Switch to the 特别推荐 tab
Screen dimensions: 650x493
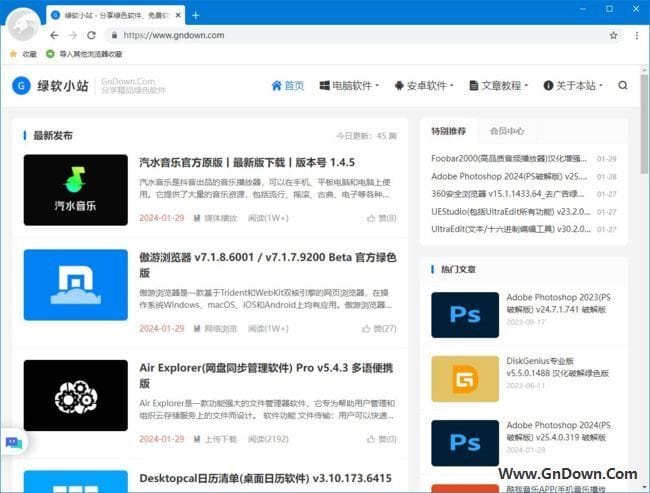click(449, 131)
